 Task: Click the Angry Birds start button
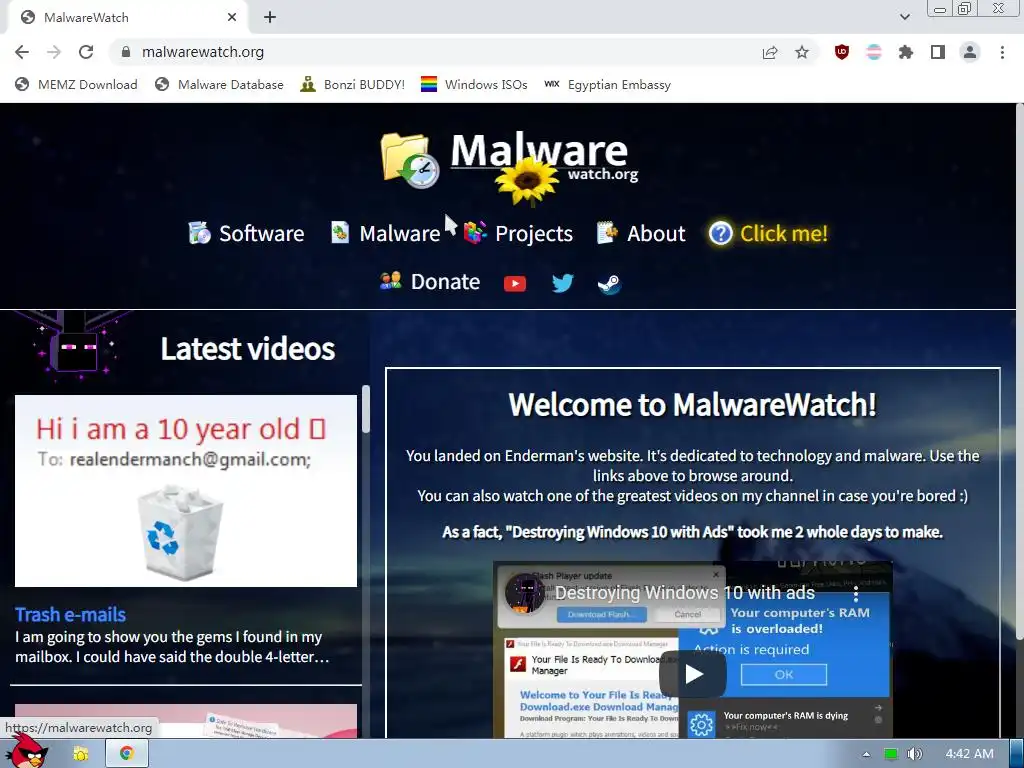(x=27, y=751)
